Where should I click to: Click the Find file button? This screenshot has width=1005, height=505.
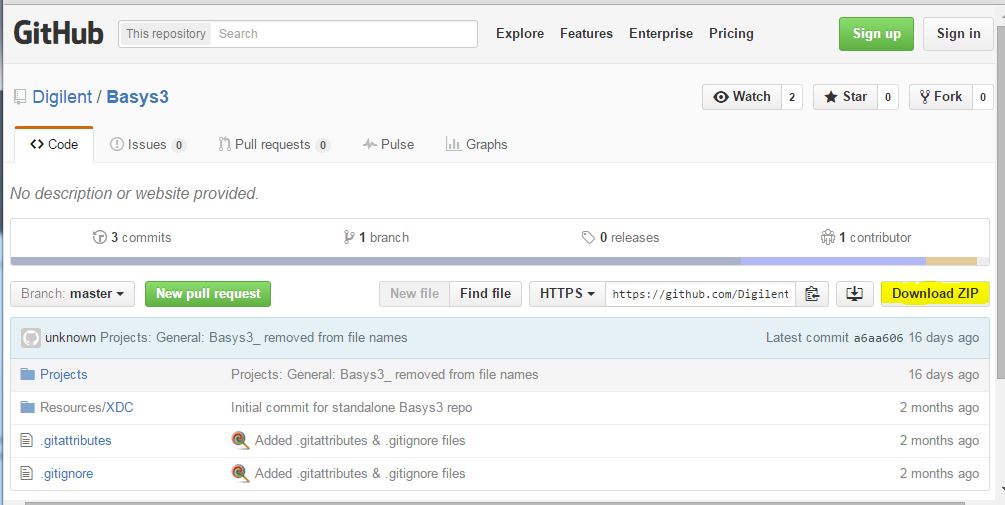[485, 294]
